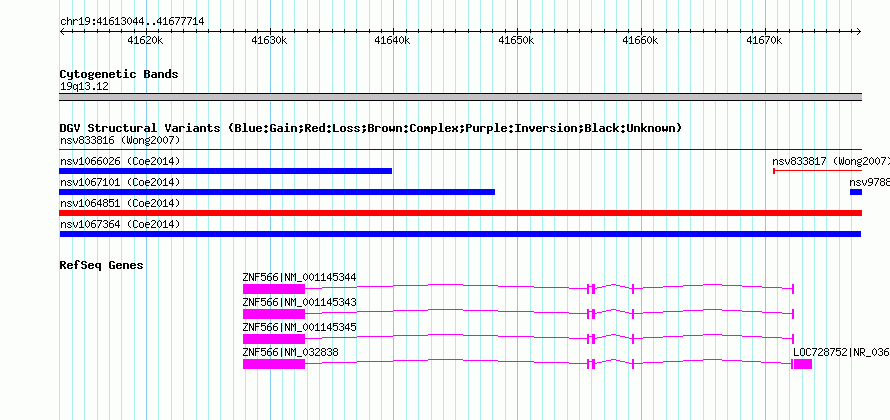Click the 41660k ruler tick label
890x420 pixels.
pos(640,41)
